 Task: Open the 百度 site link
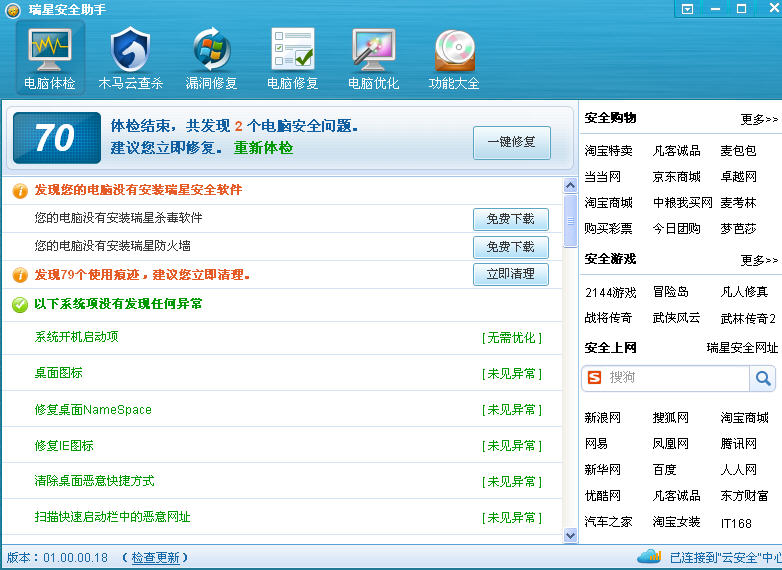coord(664,470)
